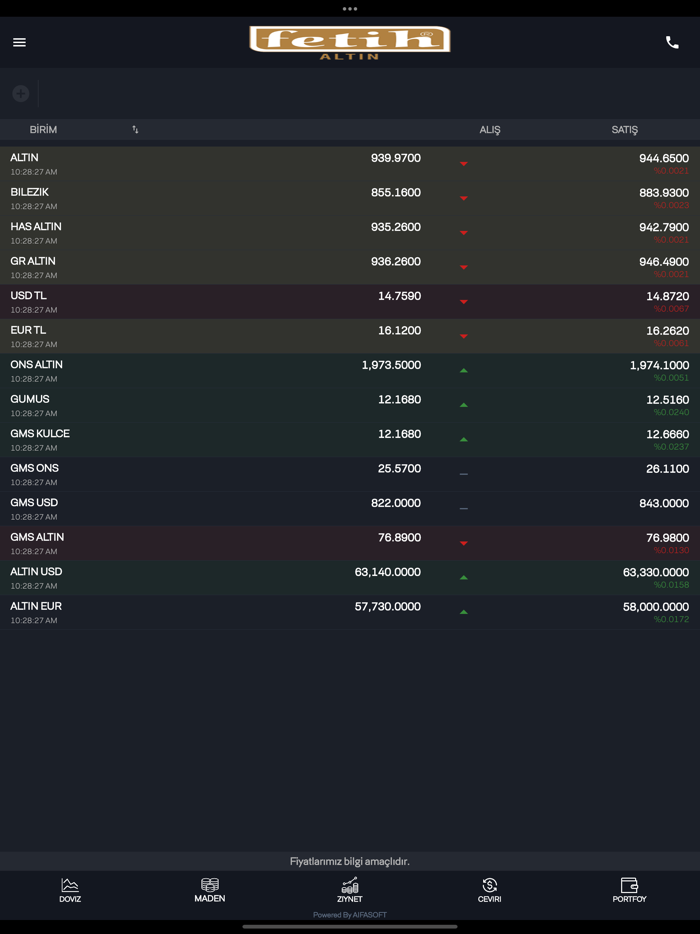Image resolution: width=700 pixels, height=934 pixels.
Task: Switch to the MADEN tab
Action: click(x=210, y=889)
